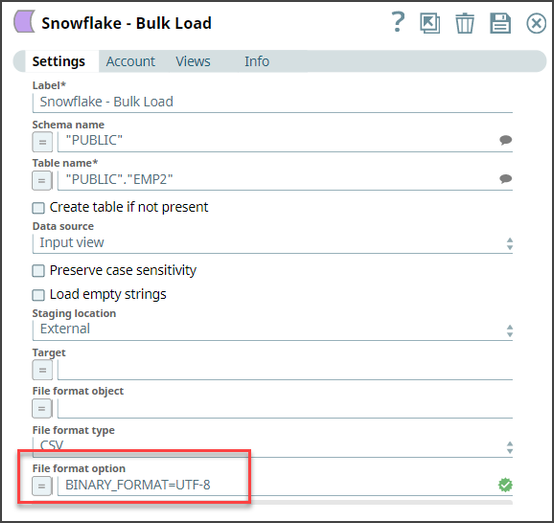Image resolution: width=554 pixels, height=523 pixels.
Task: Open the File format type dropdown
Action: coord(272,447)
